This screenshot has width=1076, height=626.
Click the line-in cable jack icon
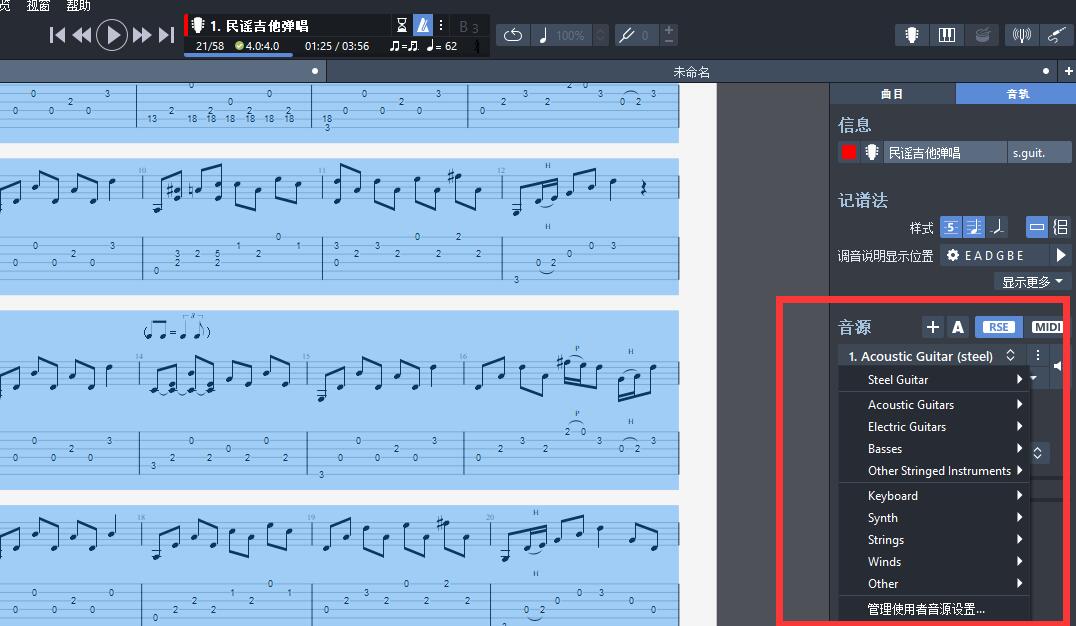click(x=1056, y=35)
